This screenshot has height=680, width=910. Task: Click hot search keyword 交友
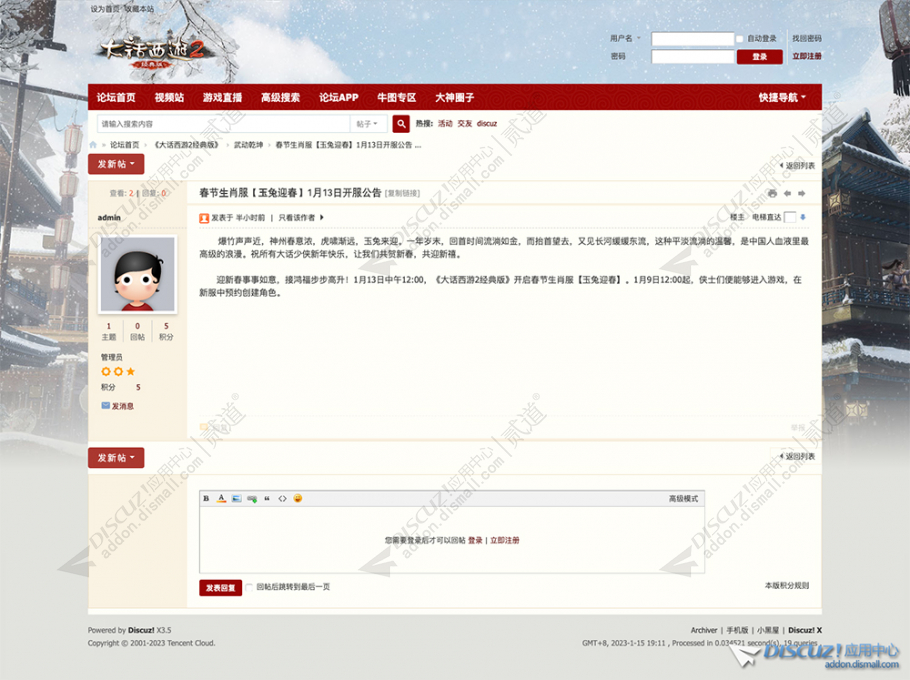(x=465, y=124)
